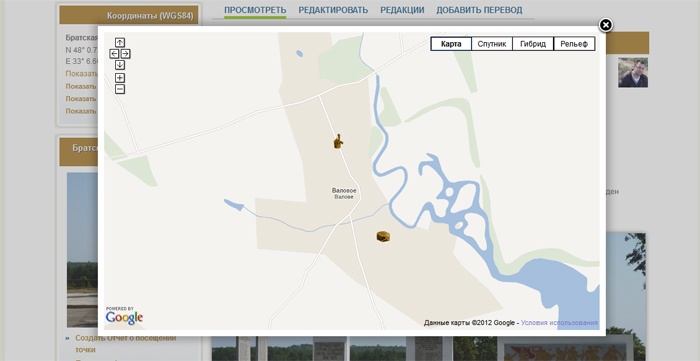Screen dimensions: 700x361
Task: Pan the map down with arrow icon
Action: (x=120, y=65)
